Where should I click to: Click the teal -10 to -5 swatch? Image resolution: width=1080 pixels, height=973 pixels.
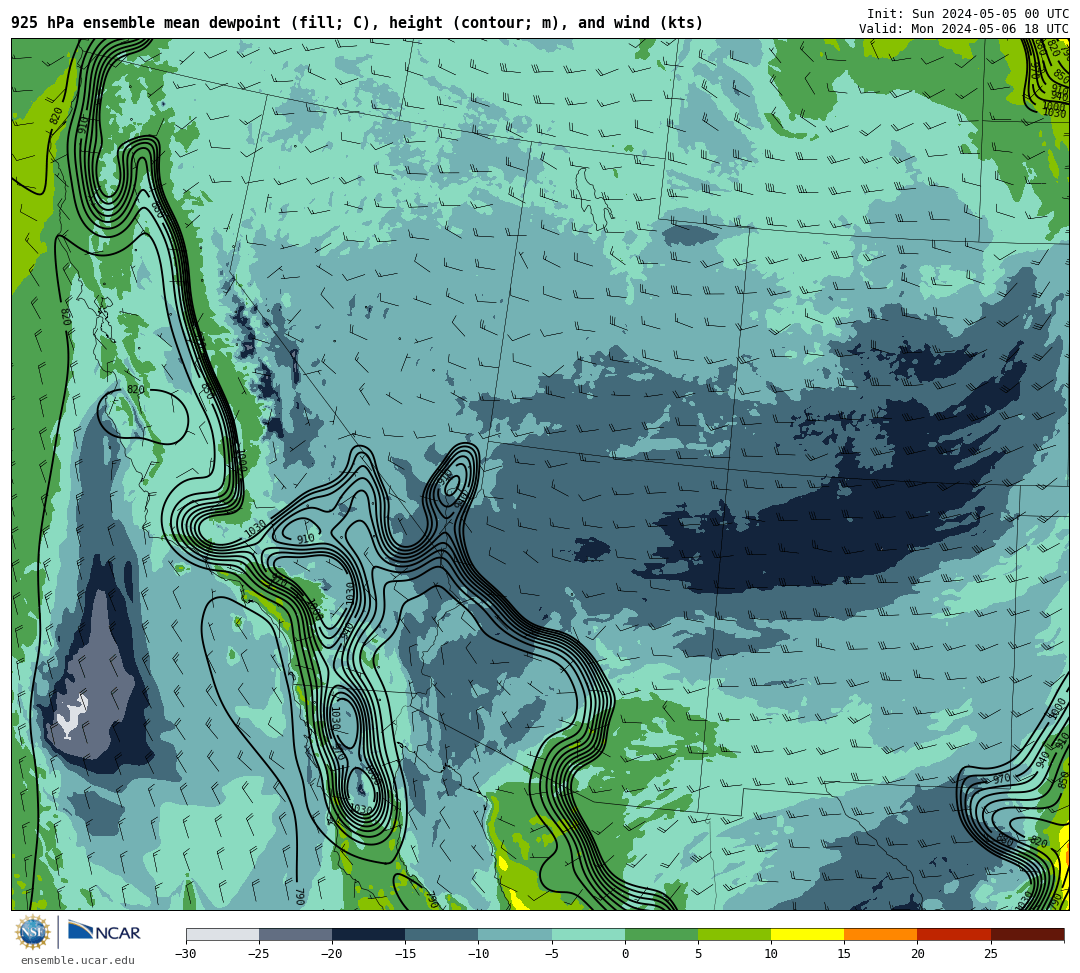(515, 934)
